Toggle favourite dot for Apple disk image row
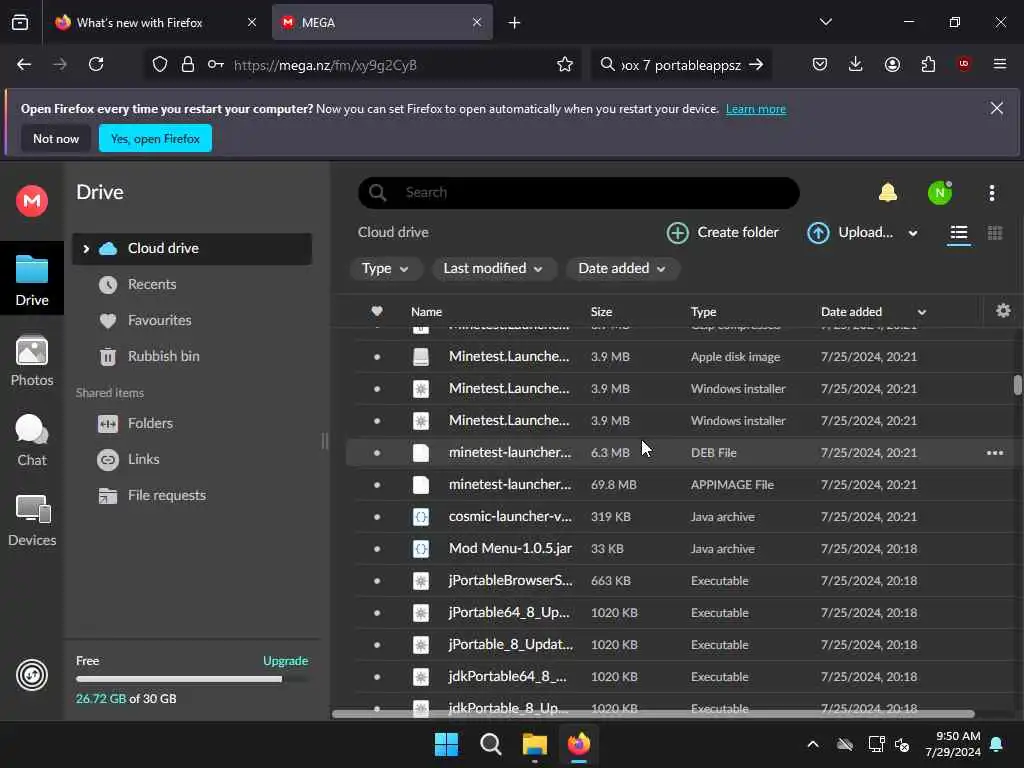The width and height of the screenshot is (1024, 768). 377,357
